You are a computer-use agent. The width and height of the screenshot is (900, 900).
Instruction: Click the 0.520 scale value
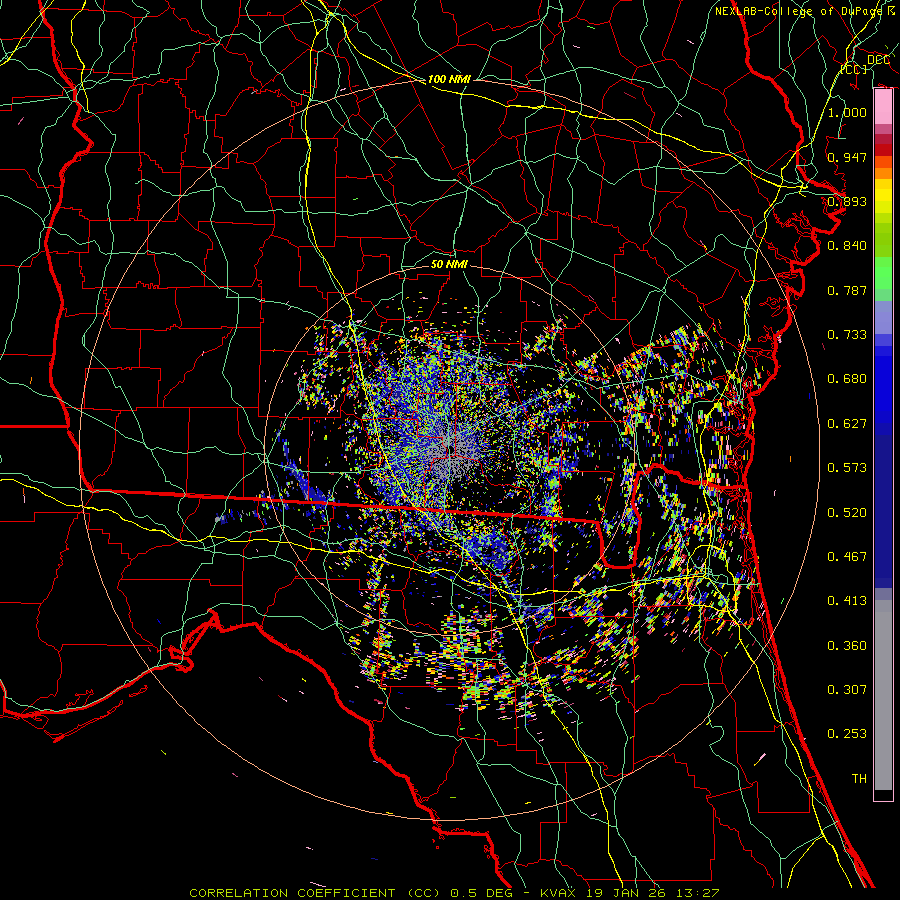[847, 513]
